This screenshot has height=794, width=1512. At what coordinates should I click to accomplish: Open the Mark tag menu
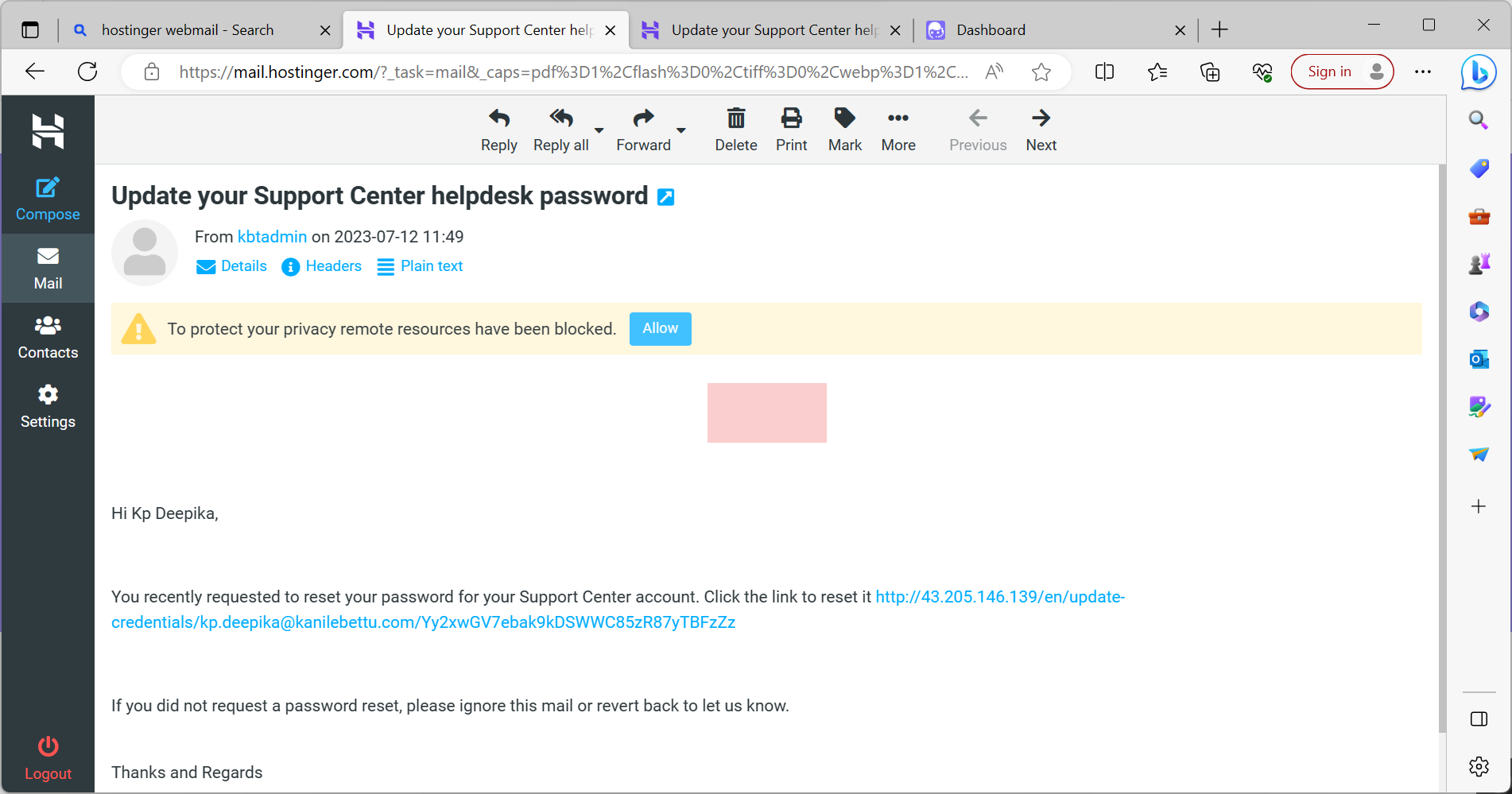[x=844, y=119]
